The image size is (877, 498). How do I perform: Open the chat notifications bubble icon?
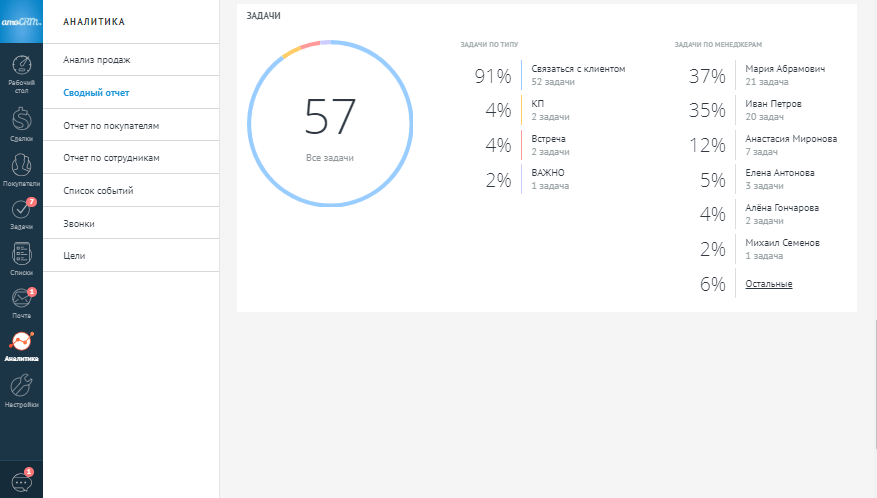click(x=21, y=480)
